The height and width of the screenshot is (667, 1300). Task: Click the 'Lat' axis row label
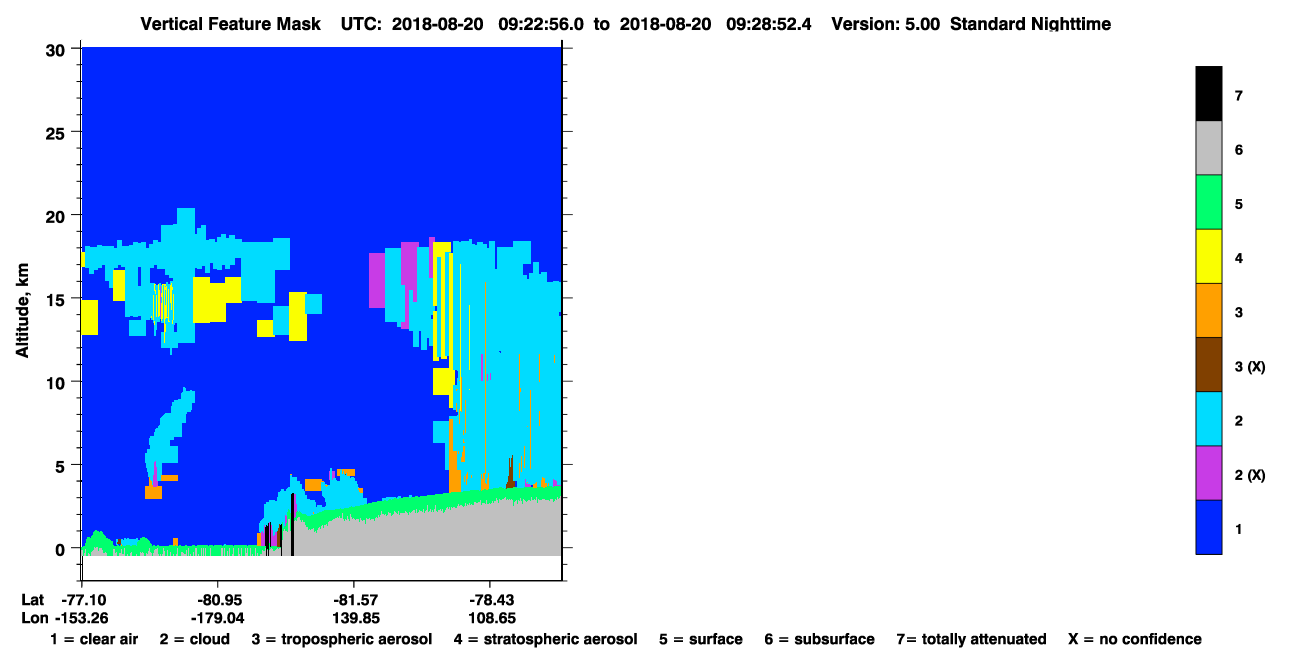[33, 600]
